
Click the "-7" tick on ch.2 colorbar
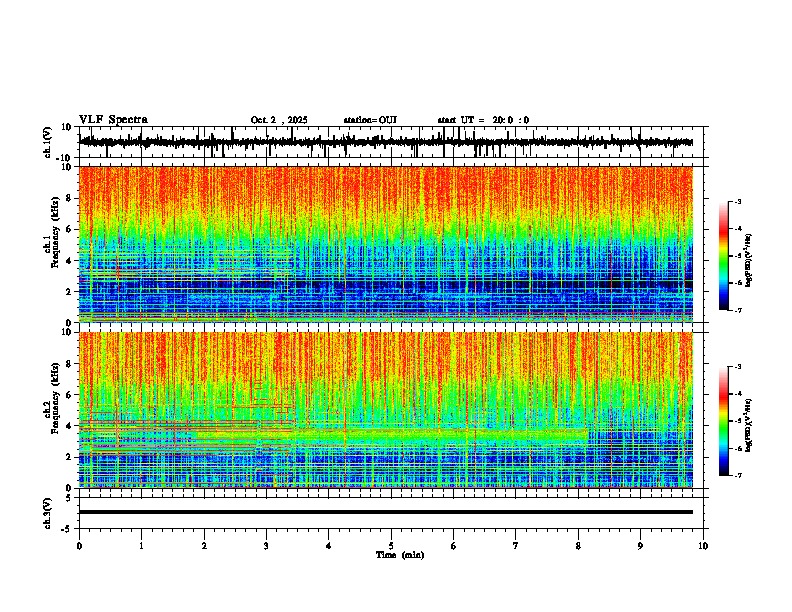pyautogui.click(x=738, y=475)
